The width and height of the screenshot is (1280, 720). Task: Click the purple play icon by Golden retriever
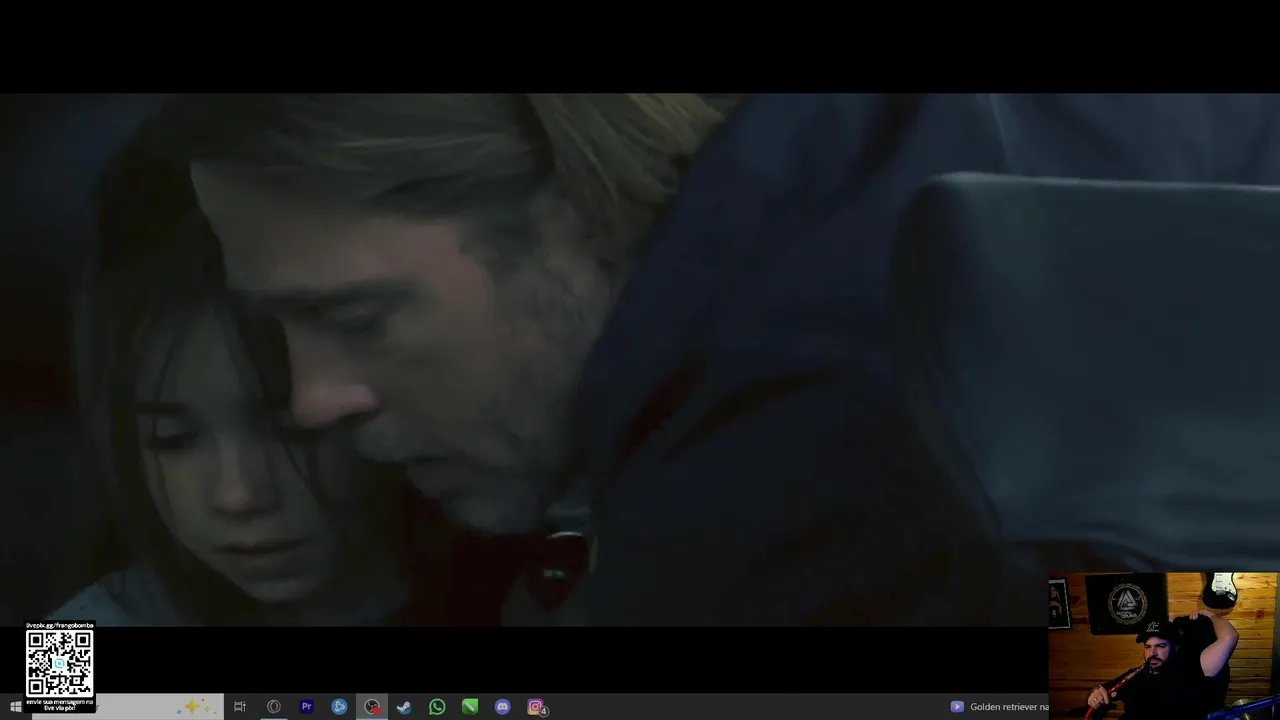click(957, 707)
